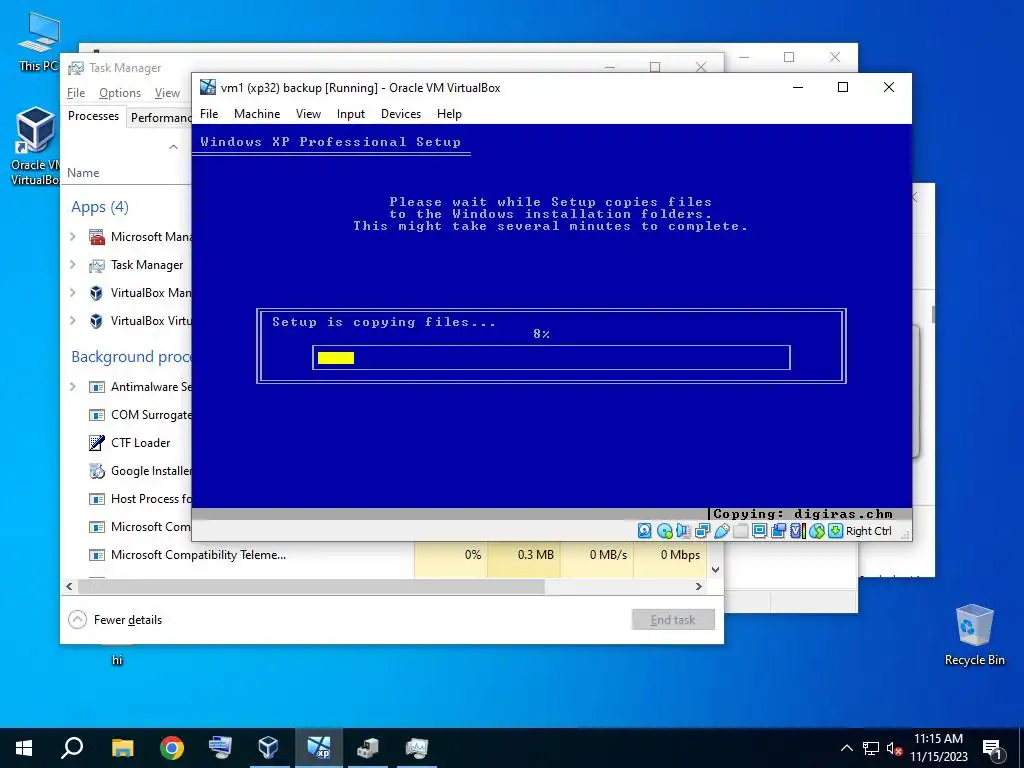Open the Machine menu in VirtualBox
Screen dimensions: 1024x768
coord(257,114)
